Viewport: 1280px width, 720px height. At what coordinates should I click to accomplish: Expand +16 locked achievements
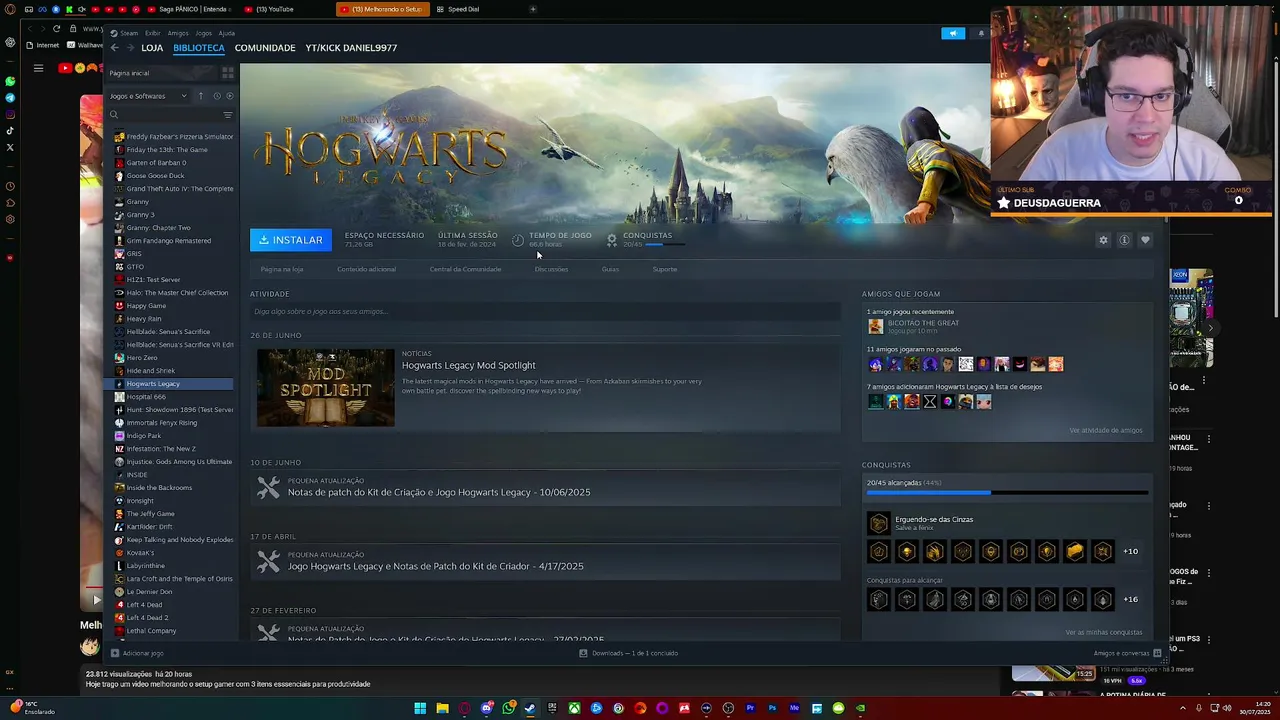(x=1130, y=599)
